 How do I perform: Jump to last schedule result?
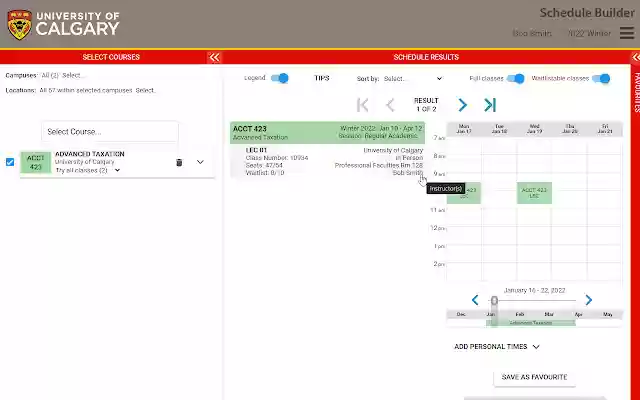click(490, 105)
